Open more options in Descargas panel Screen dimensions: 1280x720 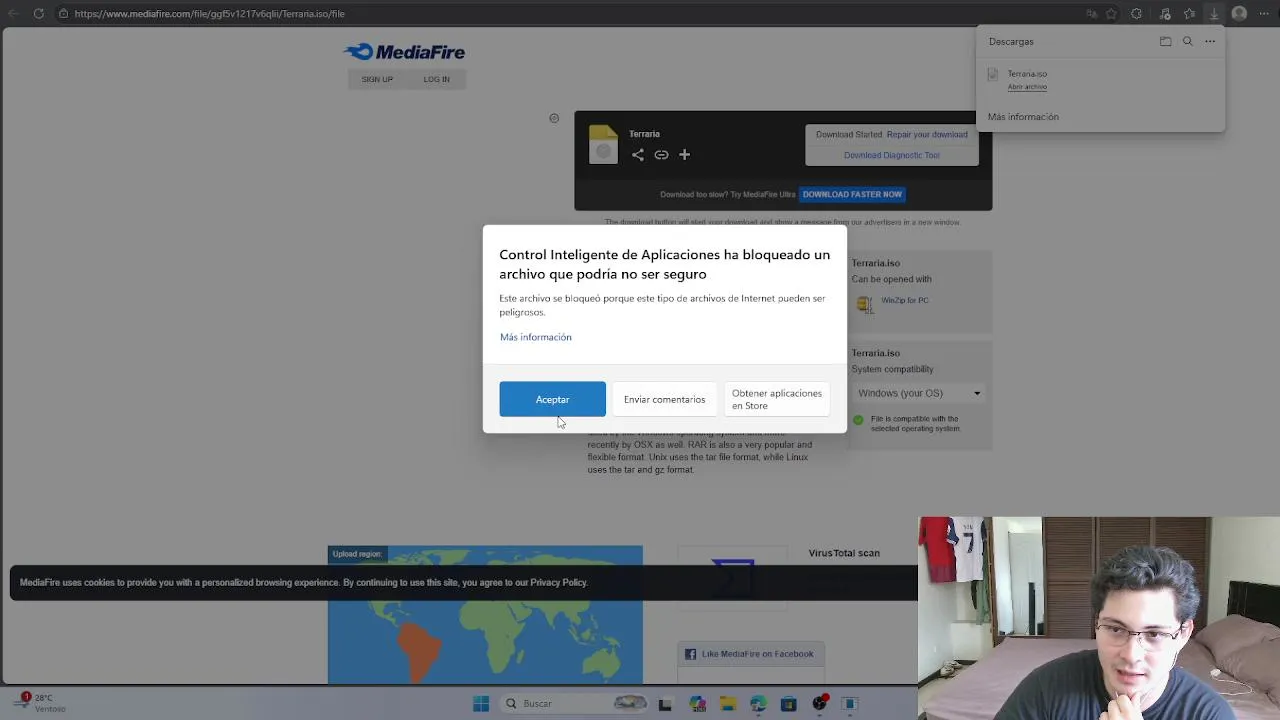[x=1210, y=41]
